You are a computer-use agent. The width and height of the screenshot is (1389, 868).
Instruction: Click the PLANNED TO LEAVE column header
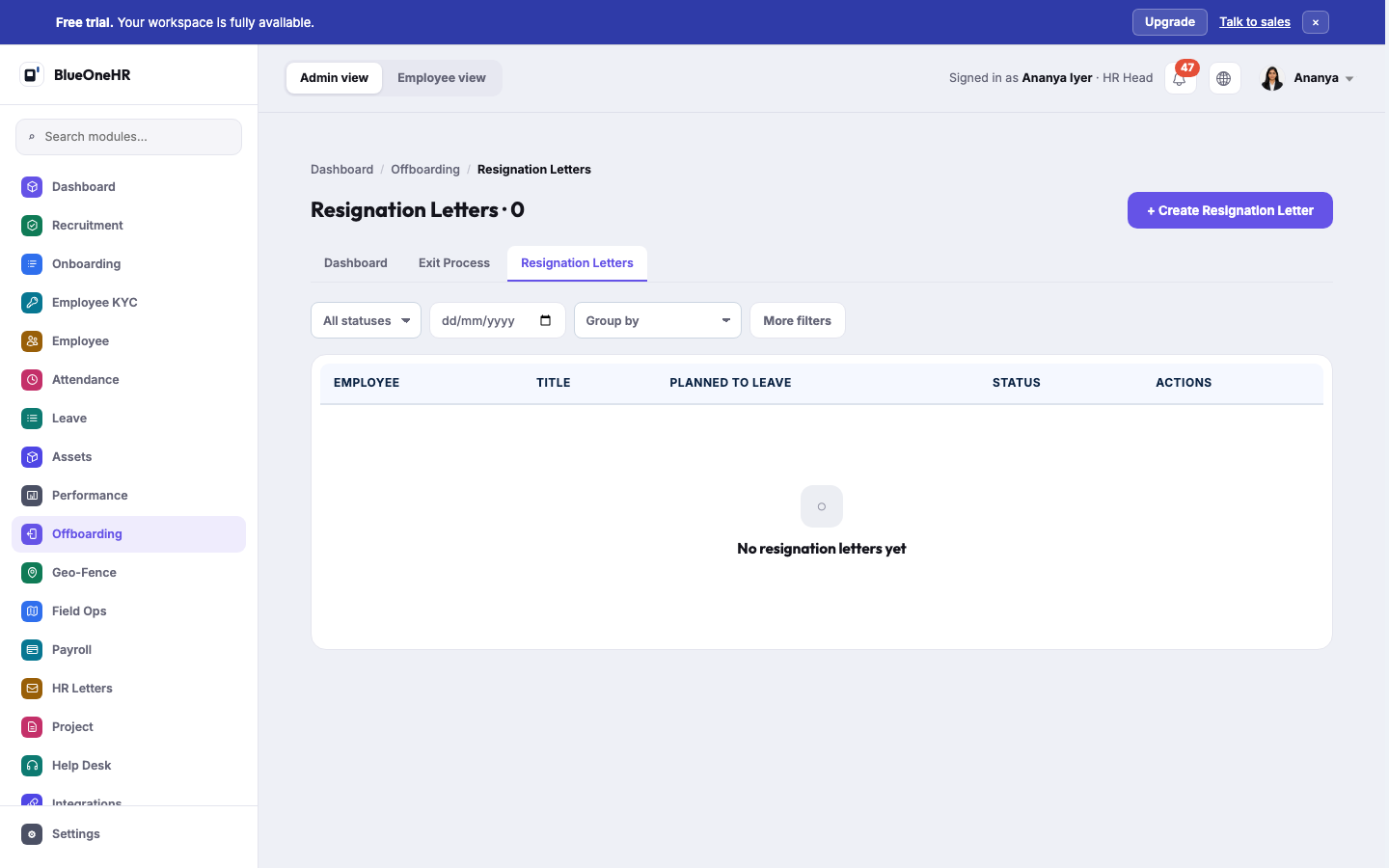click(x=730, y=383)
